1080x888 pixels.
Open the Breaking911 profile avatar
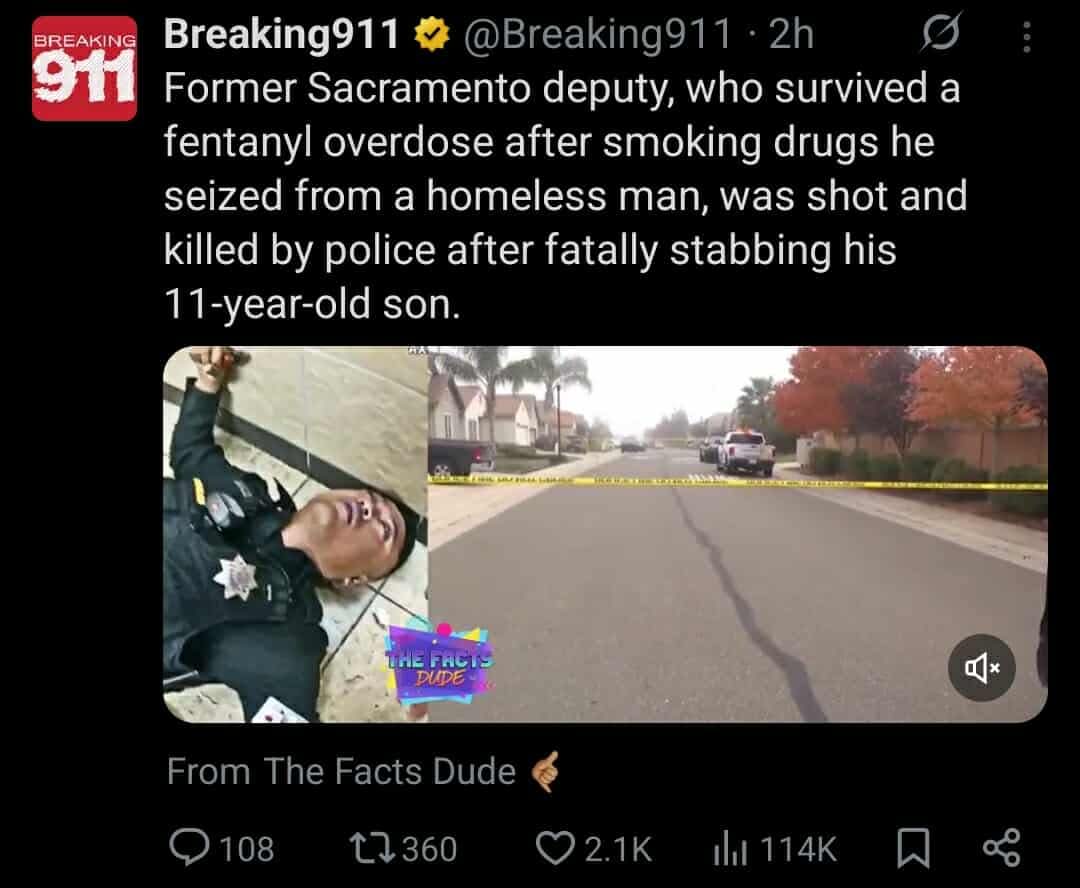(x=84, y=68)
